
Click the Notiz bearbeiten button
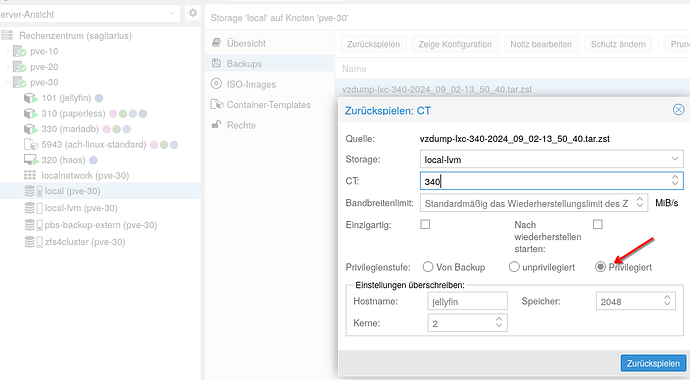click(x=541, y=44)
